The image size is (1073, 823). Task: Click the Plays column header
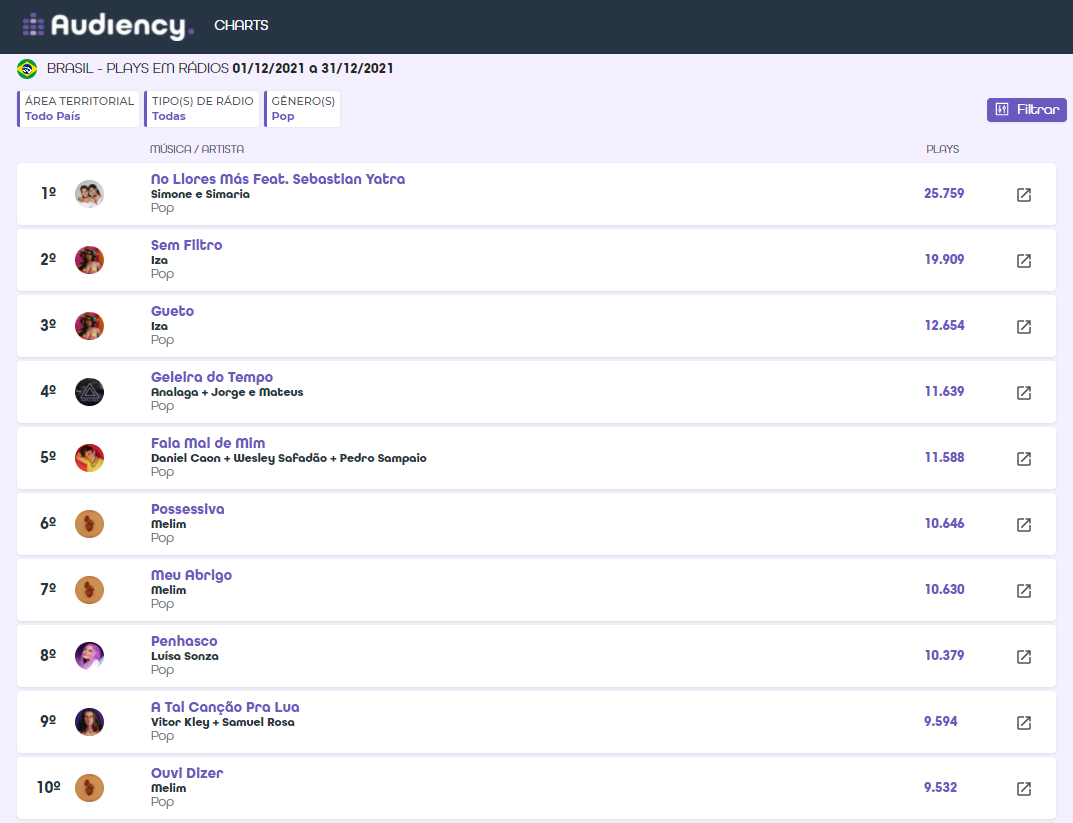942,149
